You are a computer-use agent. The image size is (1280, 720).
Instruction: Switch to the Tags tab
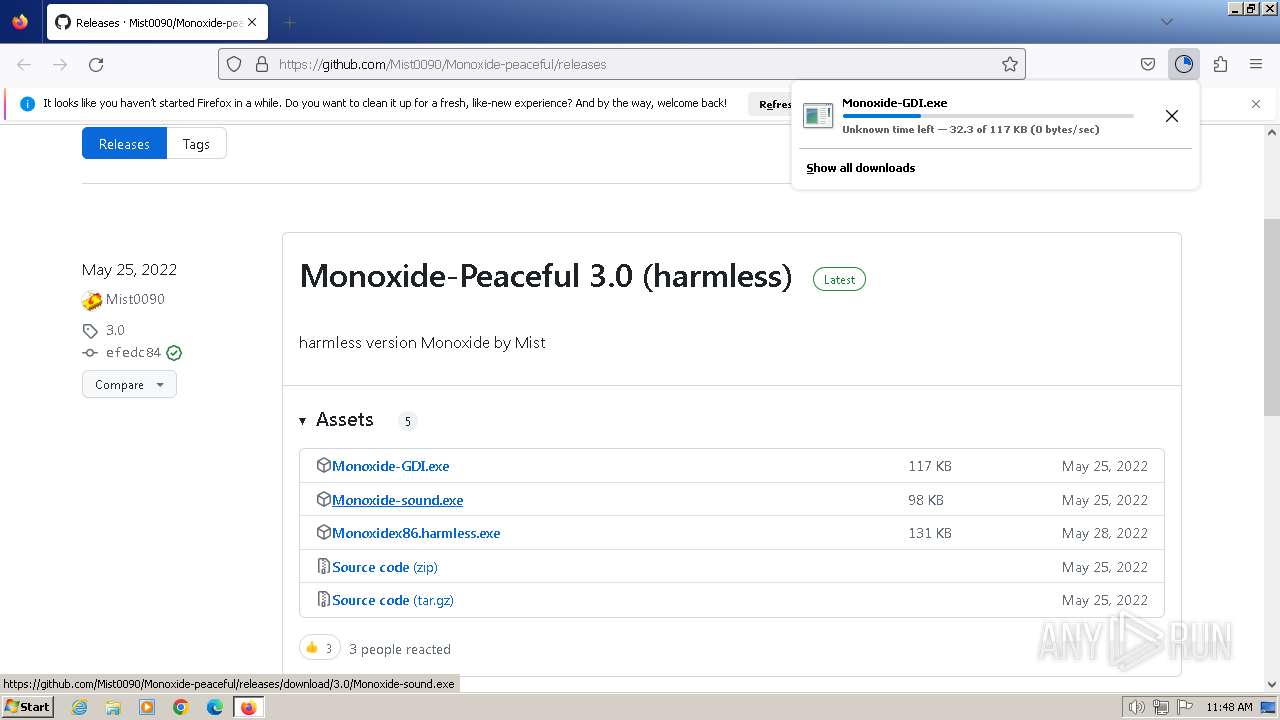click(x=196, y=144)
